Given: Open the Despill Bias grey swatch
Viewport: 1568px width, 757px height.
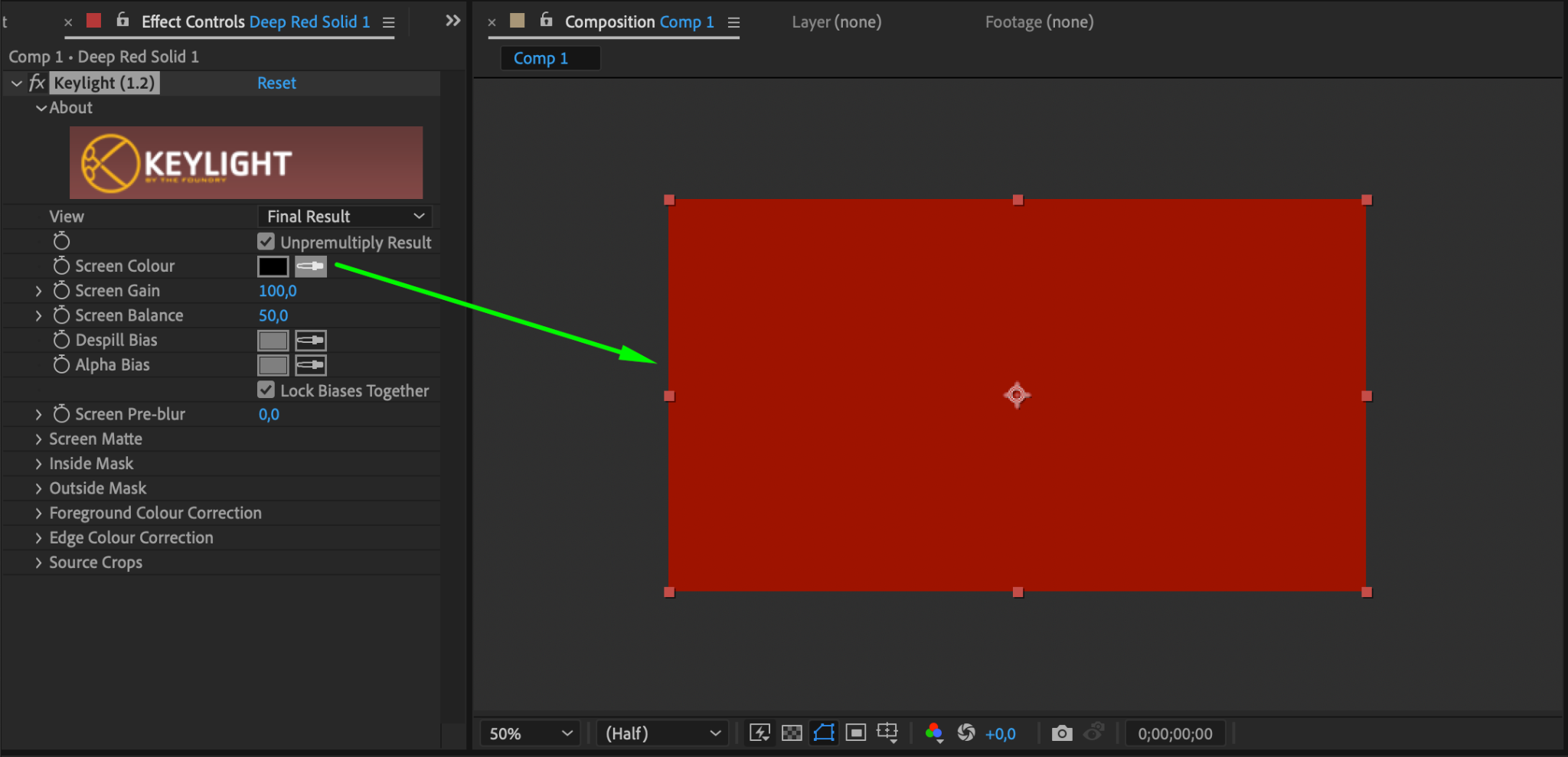Looking at the screenshot, I should click(273, 341).
